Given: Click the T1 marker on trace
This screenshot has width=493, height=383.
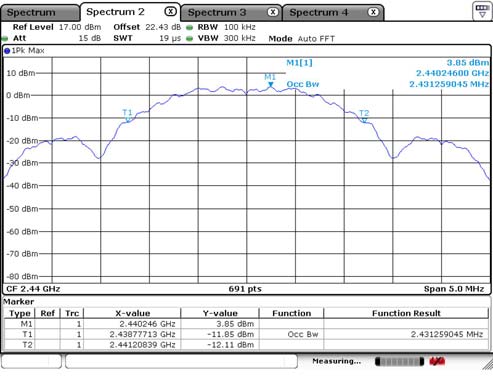Looking at the screenshot, I should [x=128, y=120].
